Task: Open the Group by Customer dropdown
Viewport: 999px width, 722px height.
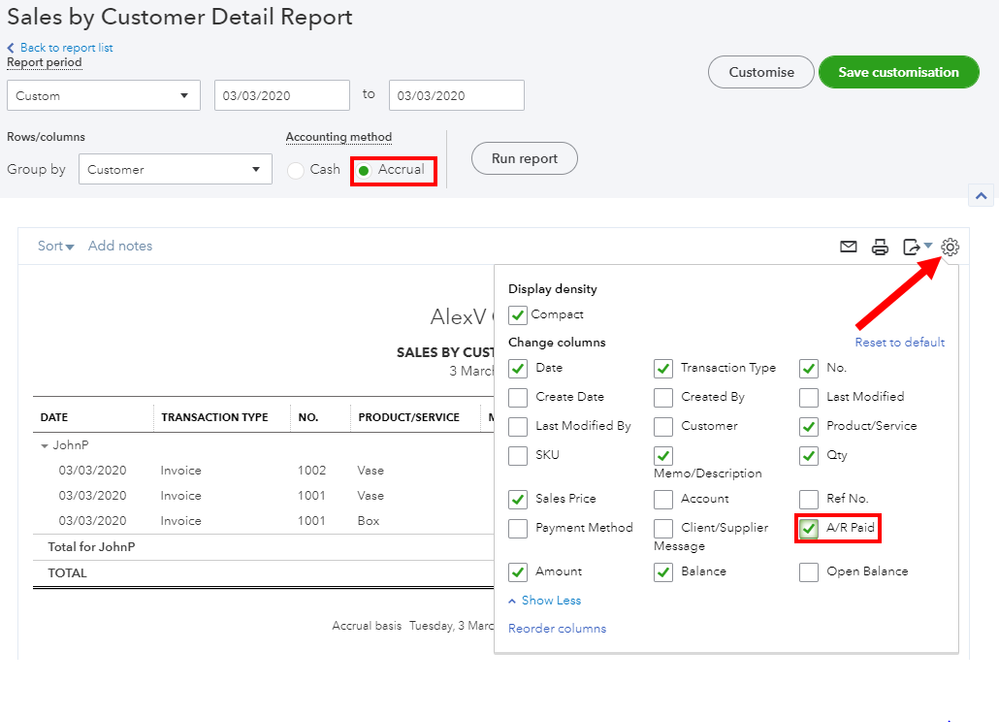Action: 175,170
